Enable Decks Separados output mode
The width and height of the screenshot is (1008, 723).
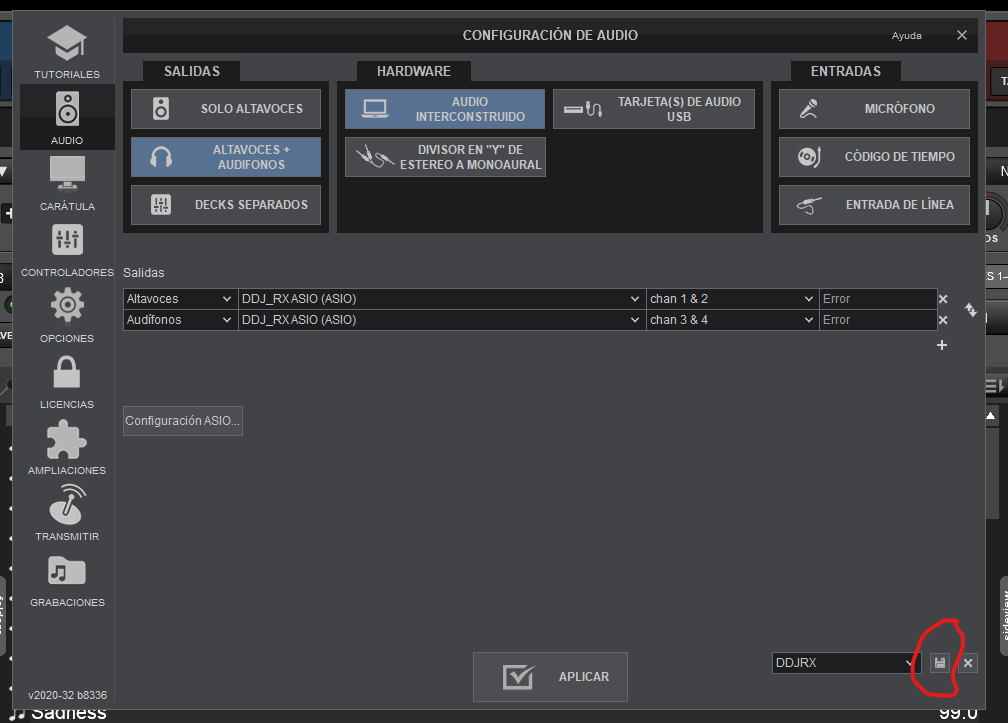[226, 205]
